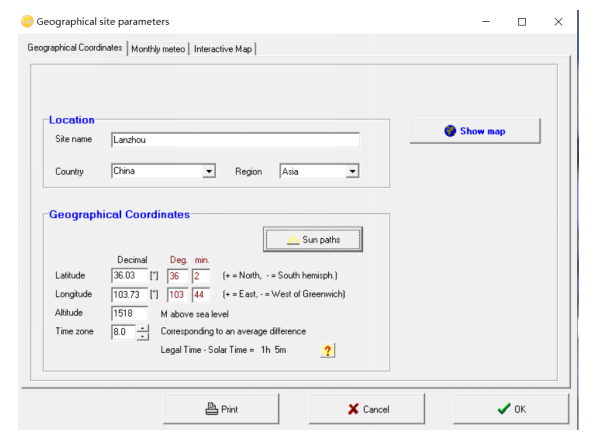The width and height of the screenshot is (605, 435).
Task: Click the Longitude minutes field 44
Action: (201, 295)
